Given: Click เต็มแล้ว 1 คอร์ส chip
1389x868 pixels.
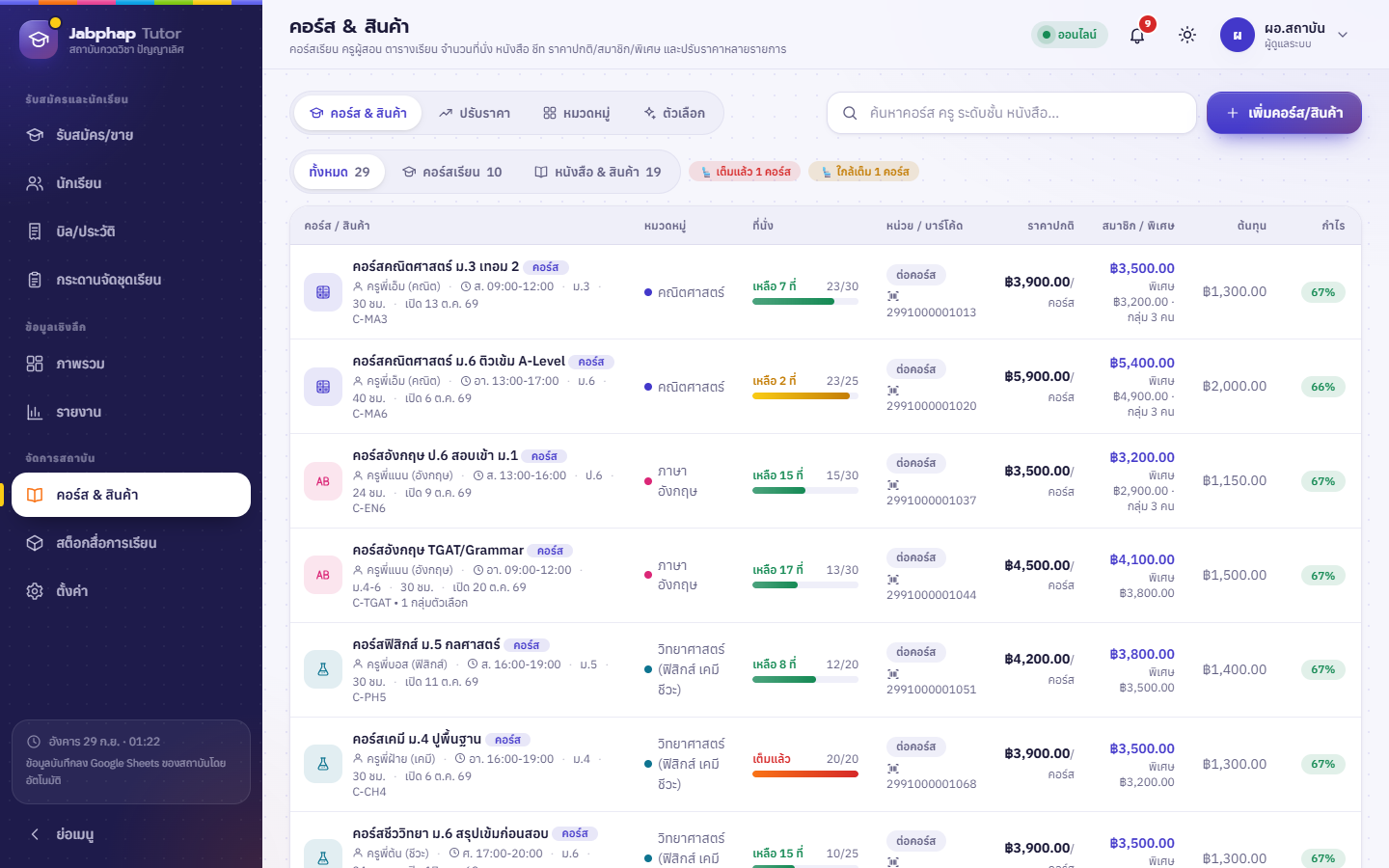Looking at the screenshot, I should click(745, 172).
